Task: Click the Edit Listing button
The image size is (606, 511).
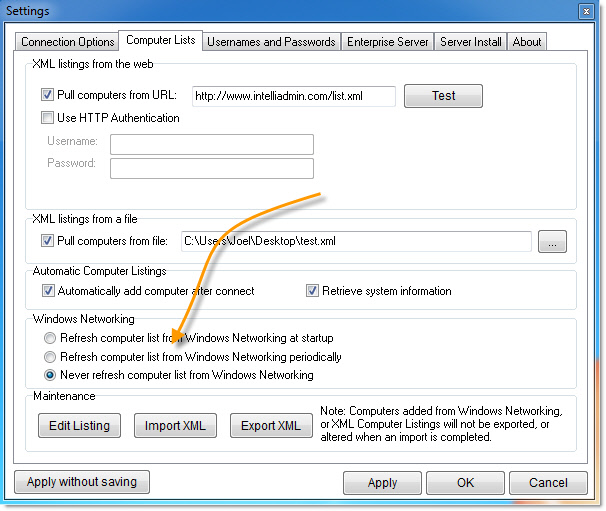Action: (x=80, y=426)
